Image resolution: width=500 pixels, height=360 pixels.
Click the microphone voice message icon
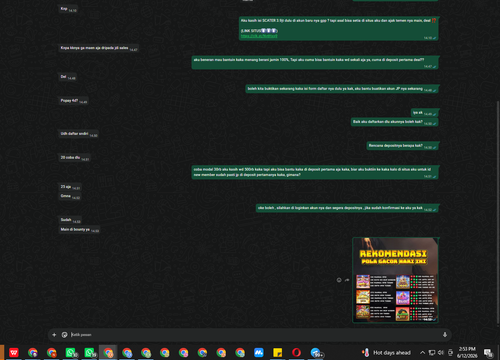(x=445, y=335)
